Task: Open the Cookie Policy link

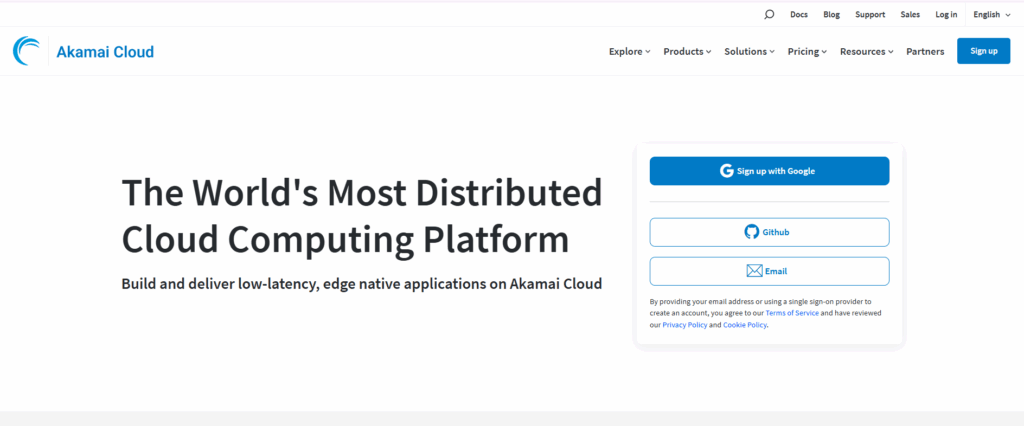Action: tap(744, 325)
